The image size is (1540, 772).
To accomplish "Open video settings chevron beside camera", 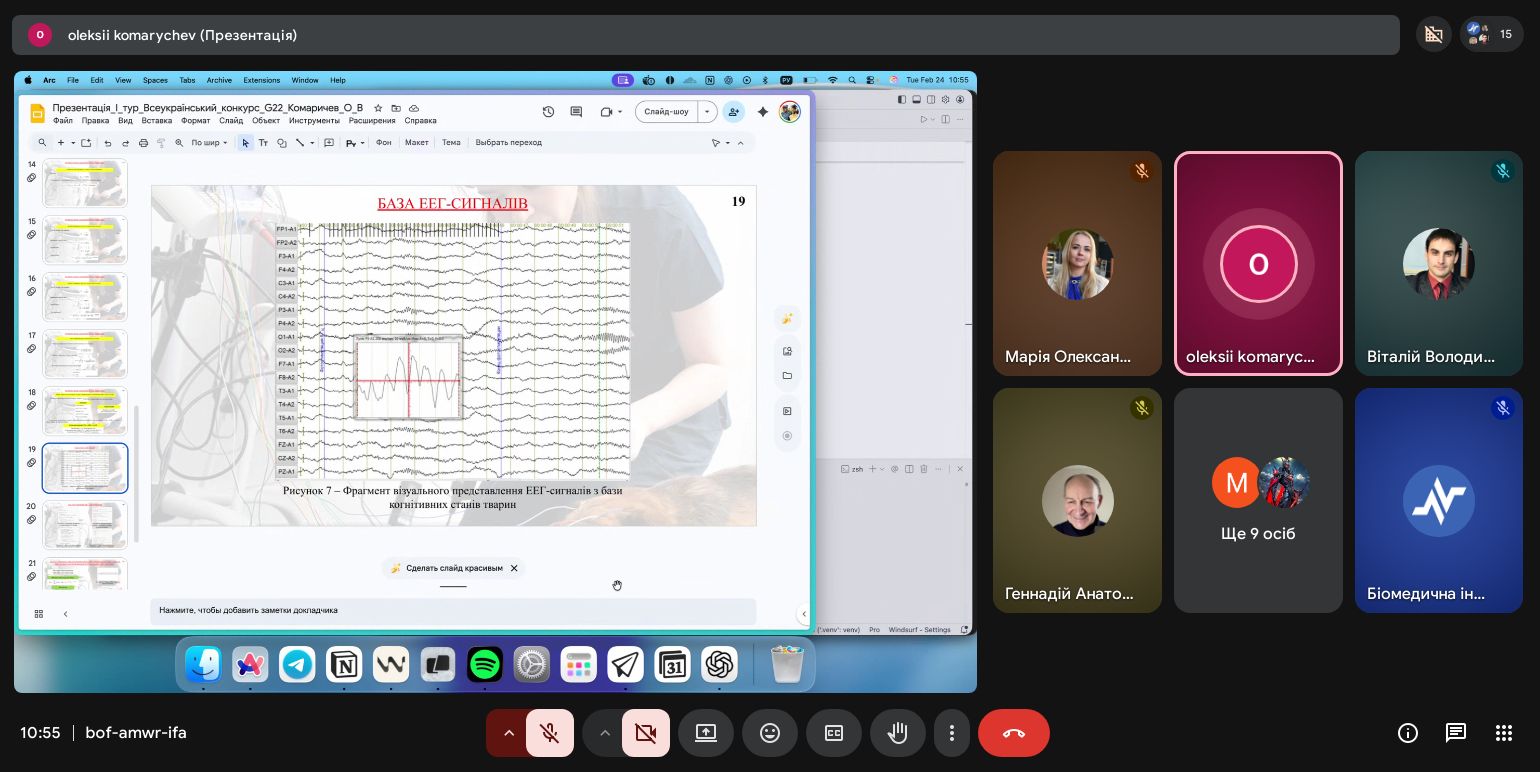I will [604, 733].
